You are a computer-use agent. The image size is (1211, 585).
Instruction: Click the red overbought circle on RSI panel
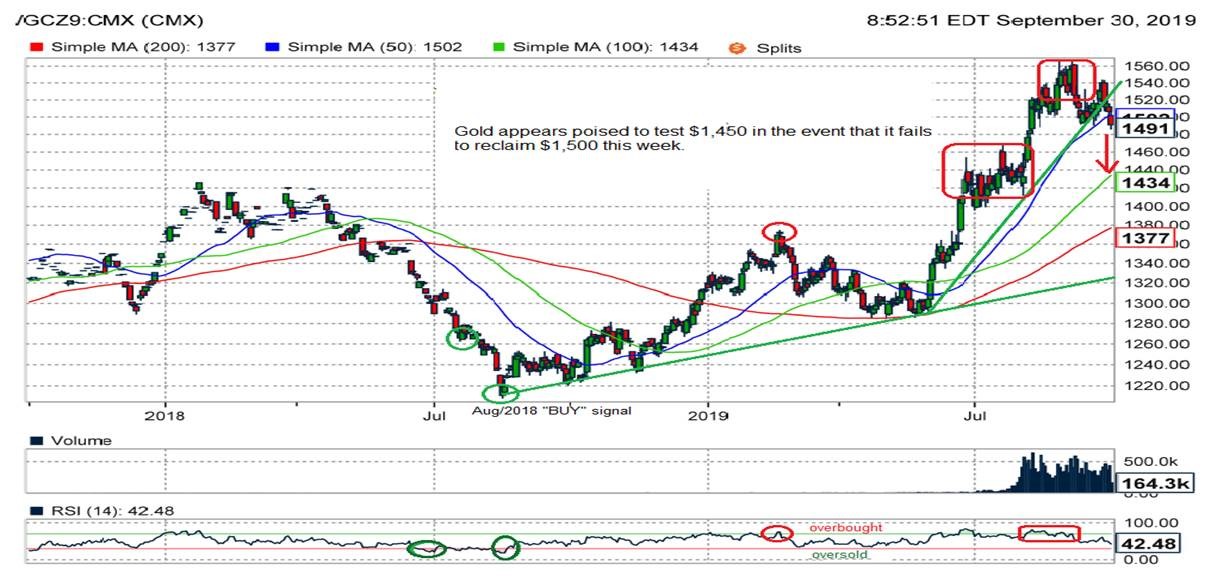(777, 533)
